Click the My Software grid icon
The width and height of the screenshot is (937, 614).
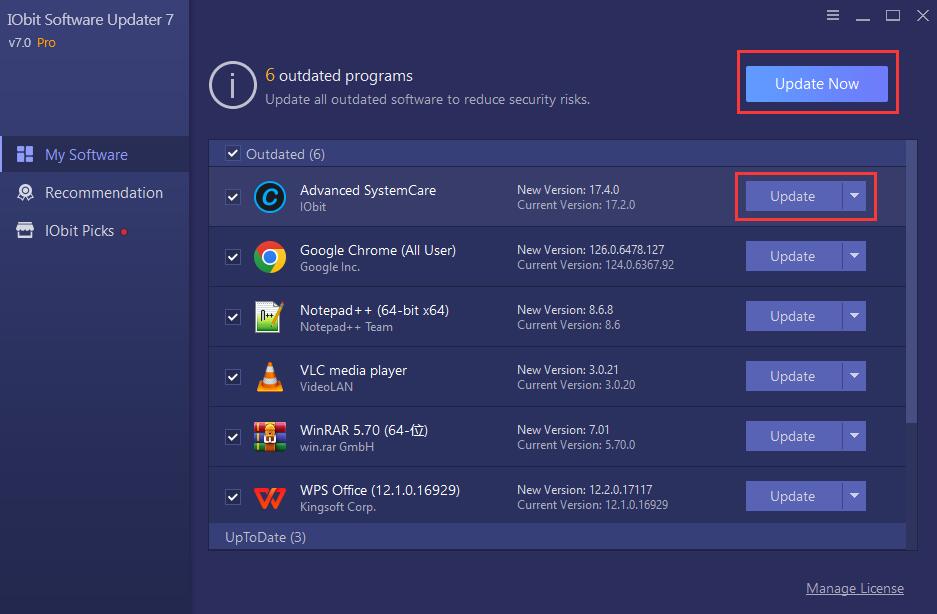click(x=25, y=154)
